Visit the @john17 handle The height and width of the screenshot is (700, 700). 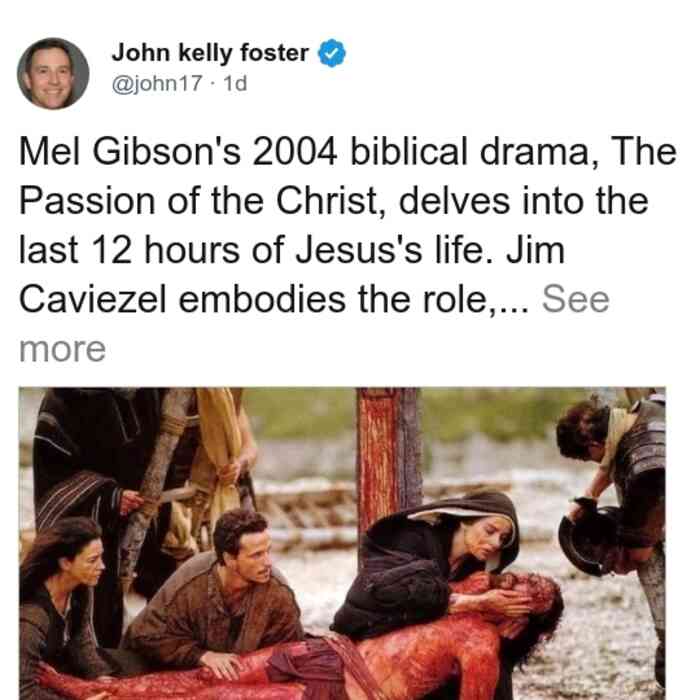pyautogui.click(x=157, y=83)
